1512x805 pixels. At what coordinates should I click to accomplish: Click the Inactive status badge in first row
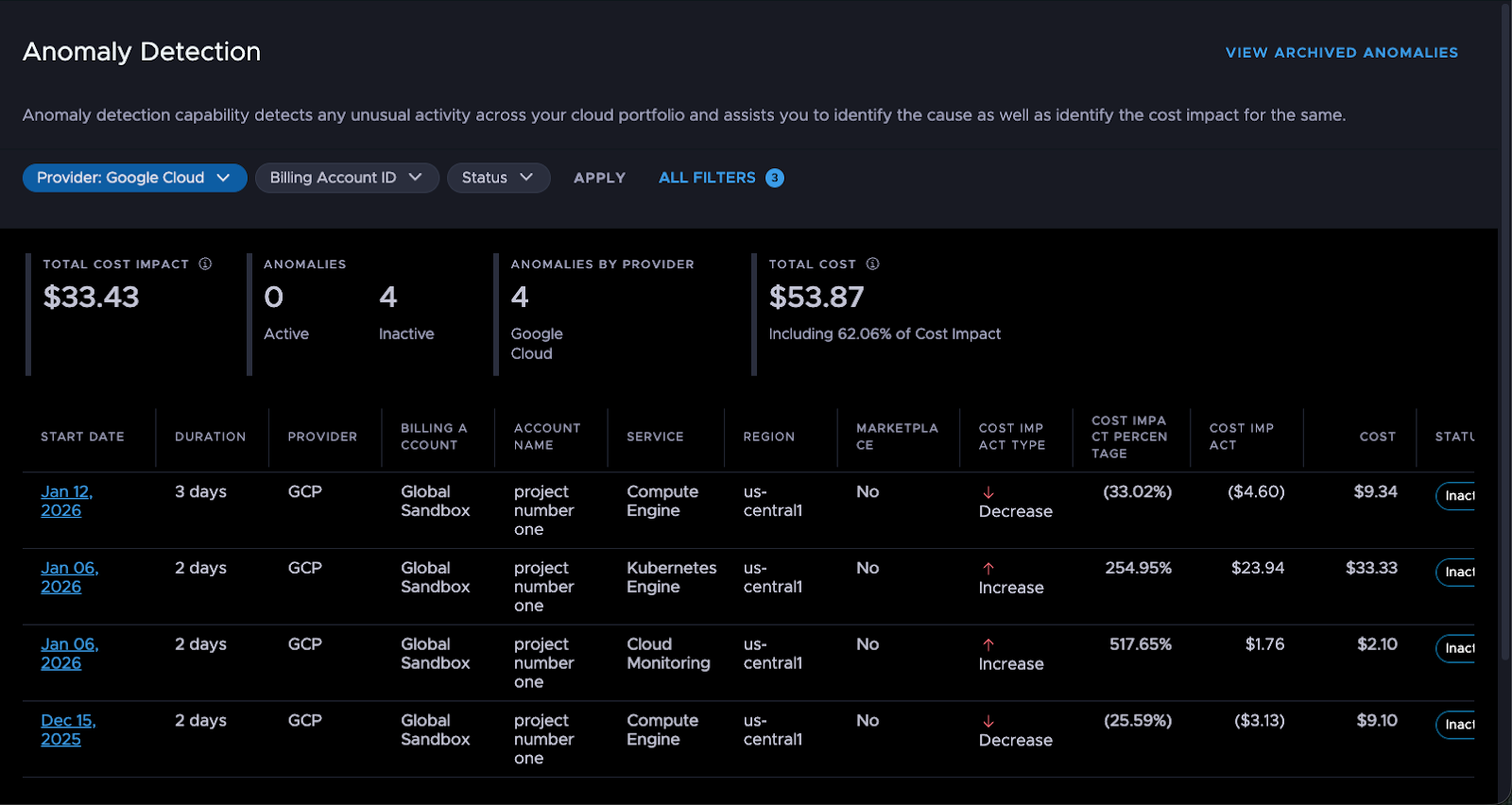tap(1457, 496)
